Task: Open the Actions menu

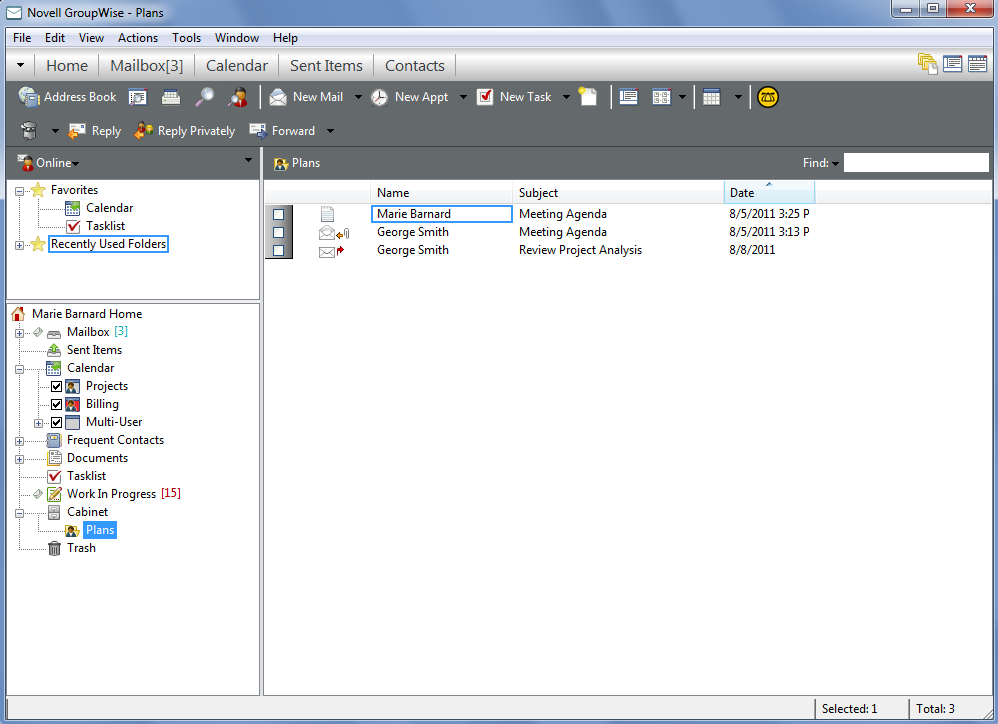Action: tap(137, 38)
